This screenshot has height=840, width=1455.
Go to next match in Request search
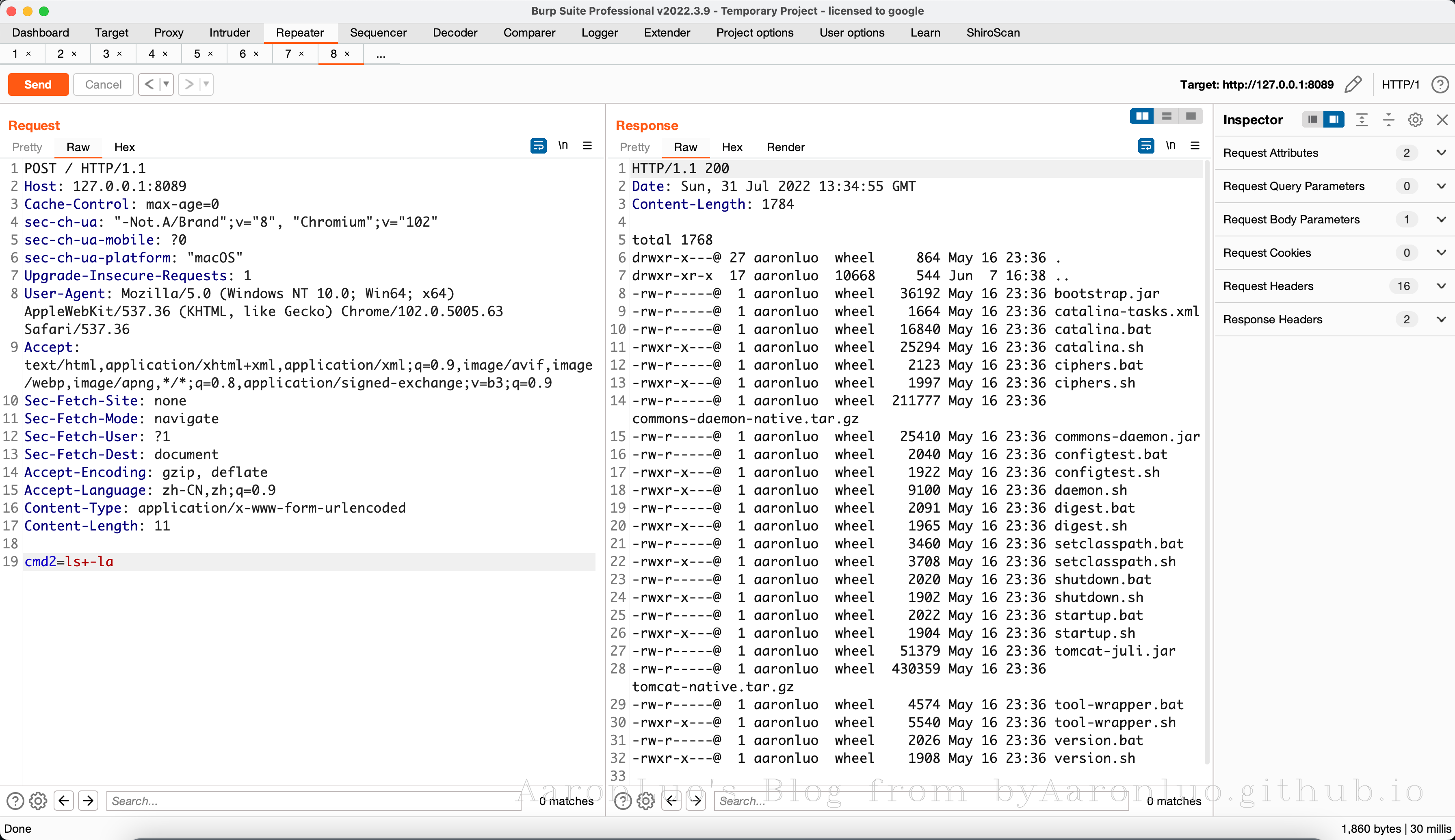click(x=88, y=801)
